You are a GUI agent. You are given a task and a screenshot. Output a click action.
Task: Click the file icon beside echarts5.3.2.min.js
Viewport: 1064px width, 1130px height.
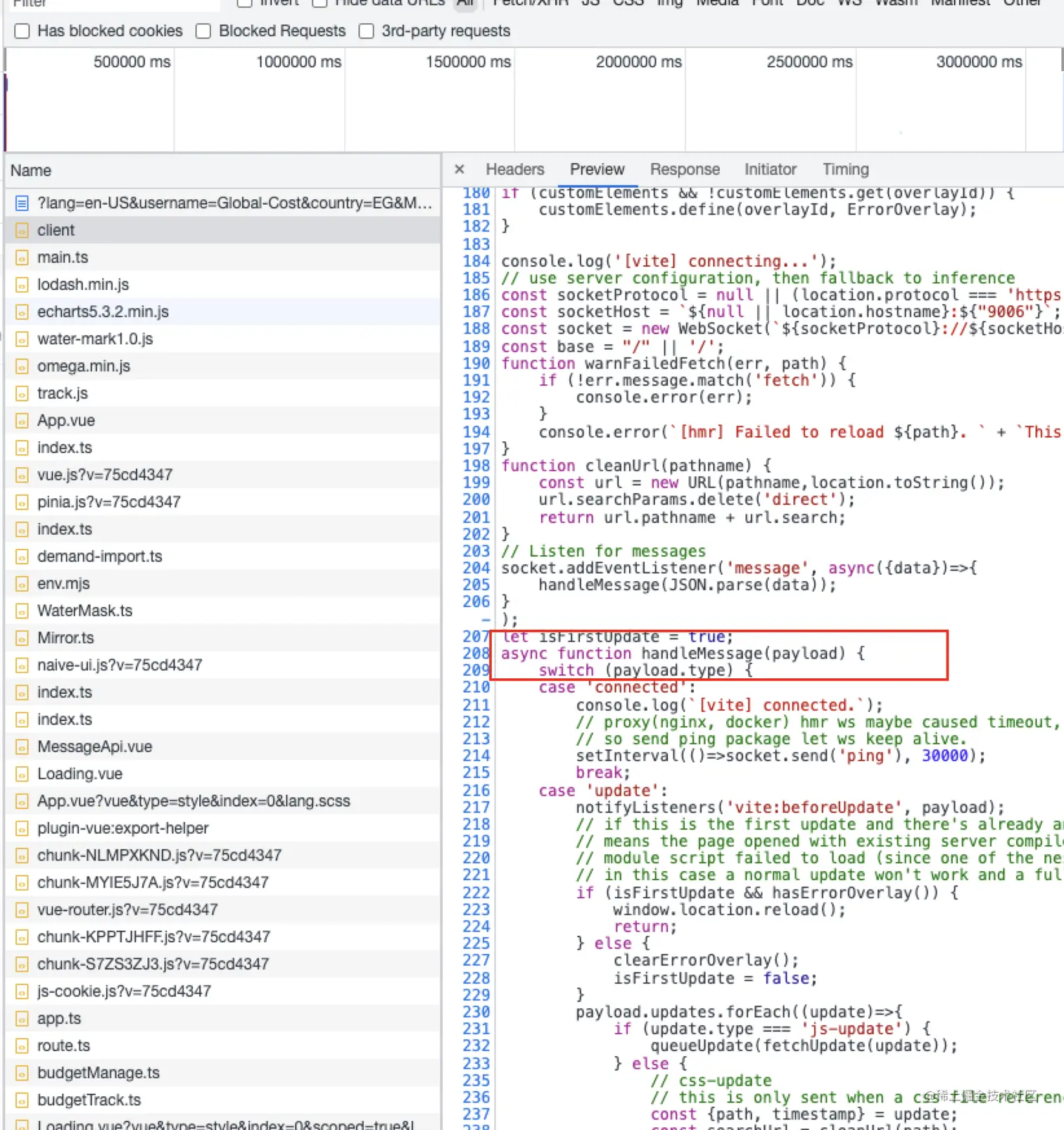22,312
